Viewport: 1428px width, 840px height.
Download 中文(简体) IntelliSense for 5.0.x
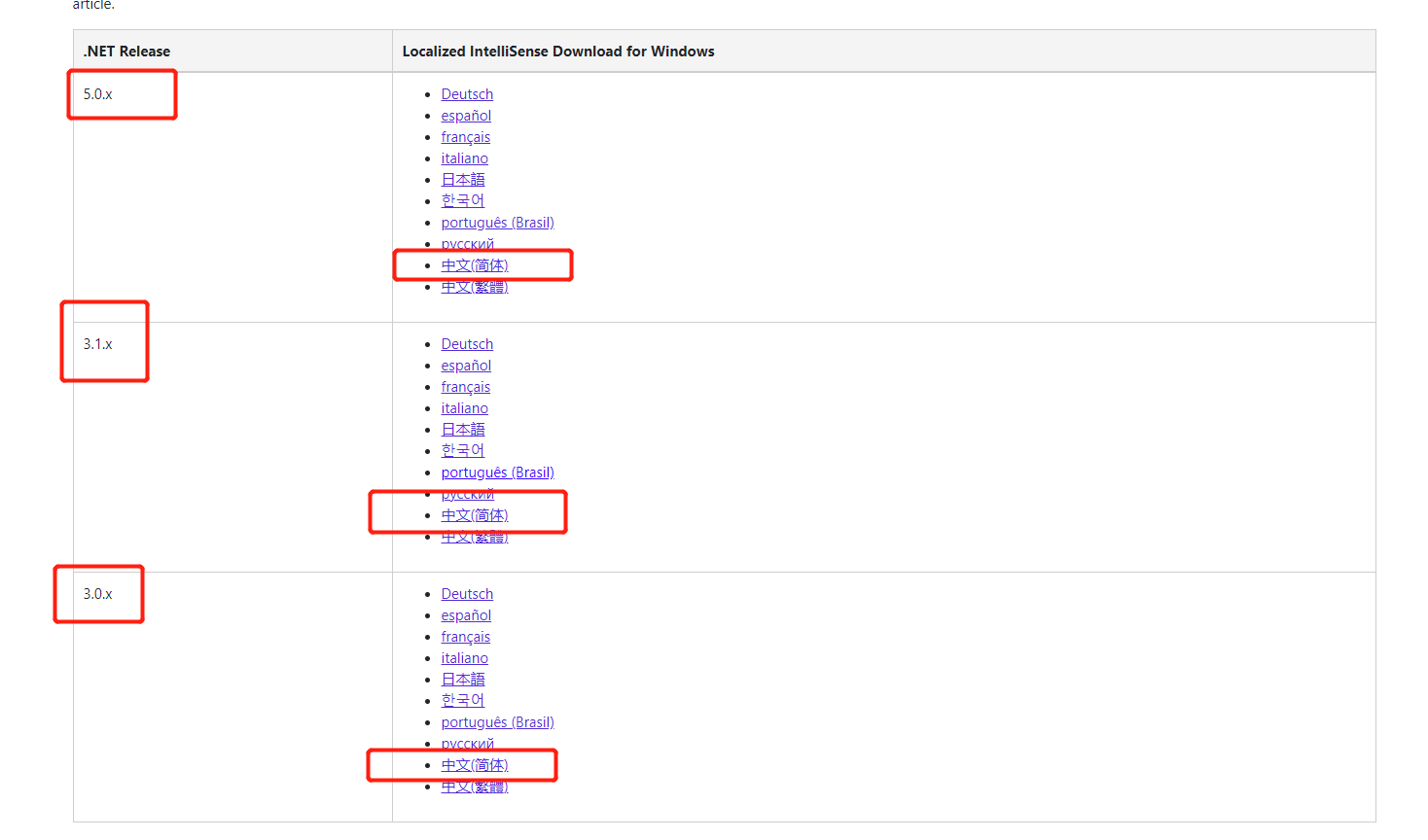coord(475,265)
